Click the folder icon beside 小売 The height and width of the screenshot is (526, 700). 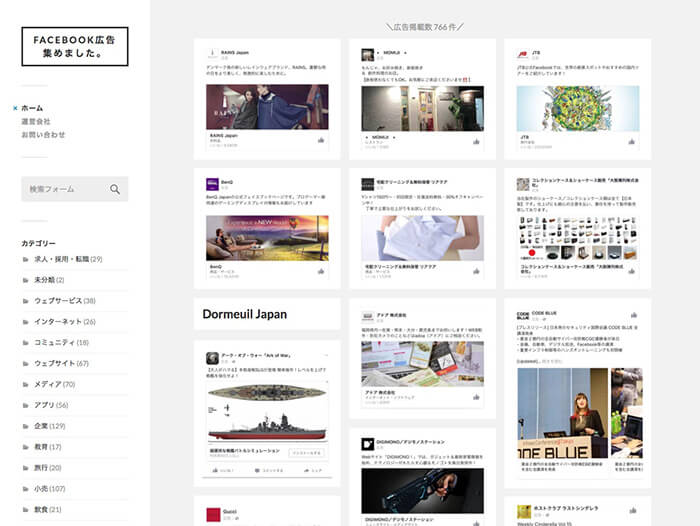tap(25, 489)
